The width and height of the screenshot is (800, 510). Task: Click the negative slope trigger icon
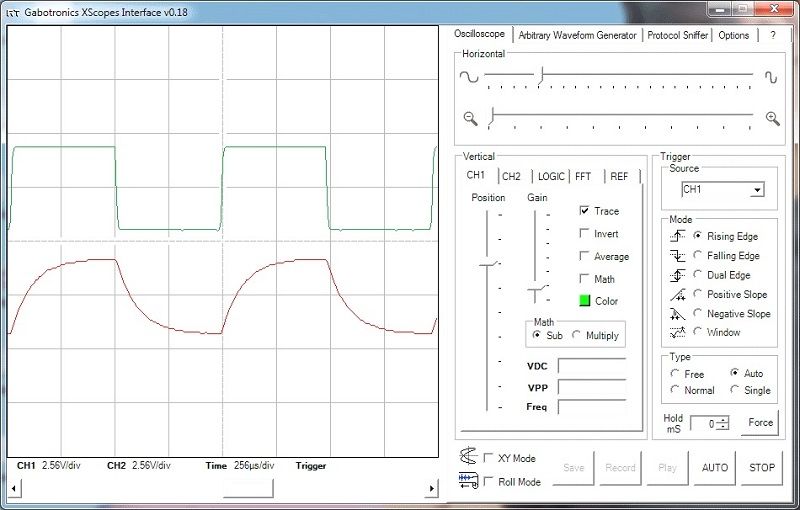[678, 314]
